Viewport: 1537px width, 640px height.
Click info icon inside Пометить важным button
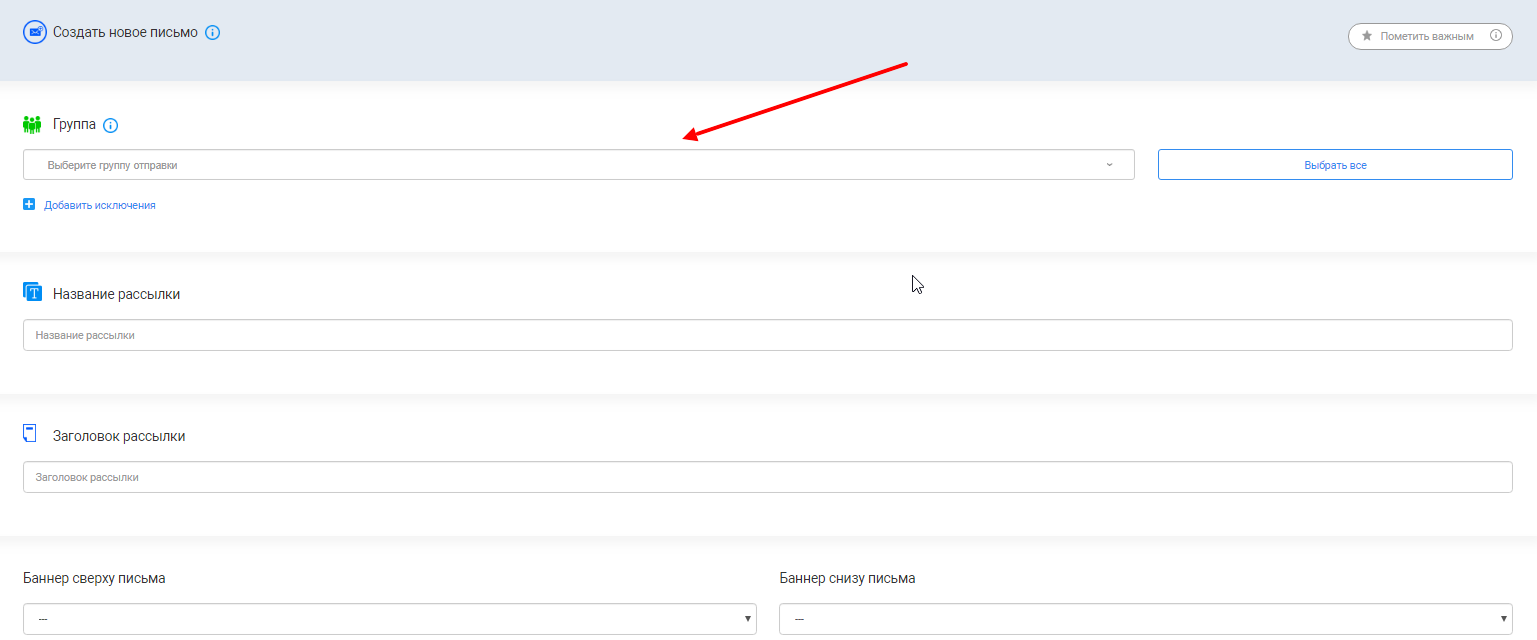[x=1496, y=36]
